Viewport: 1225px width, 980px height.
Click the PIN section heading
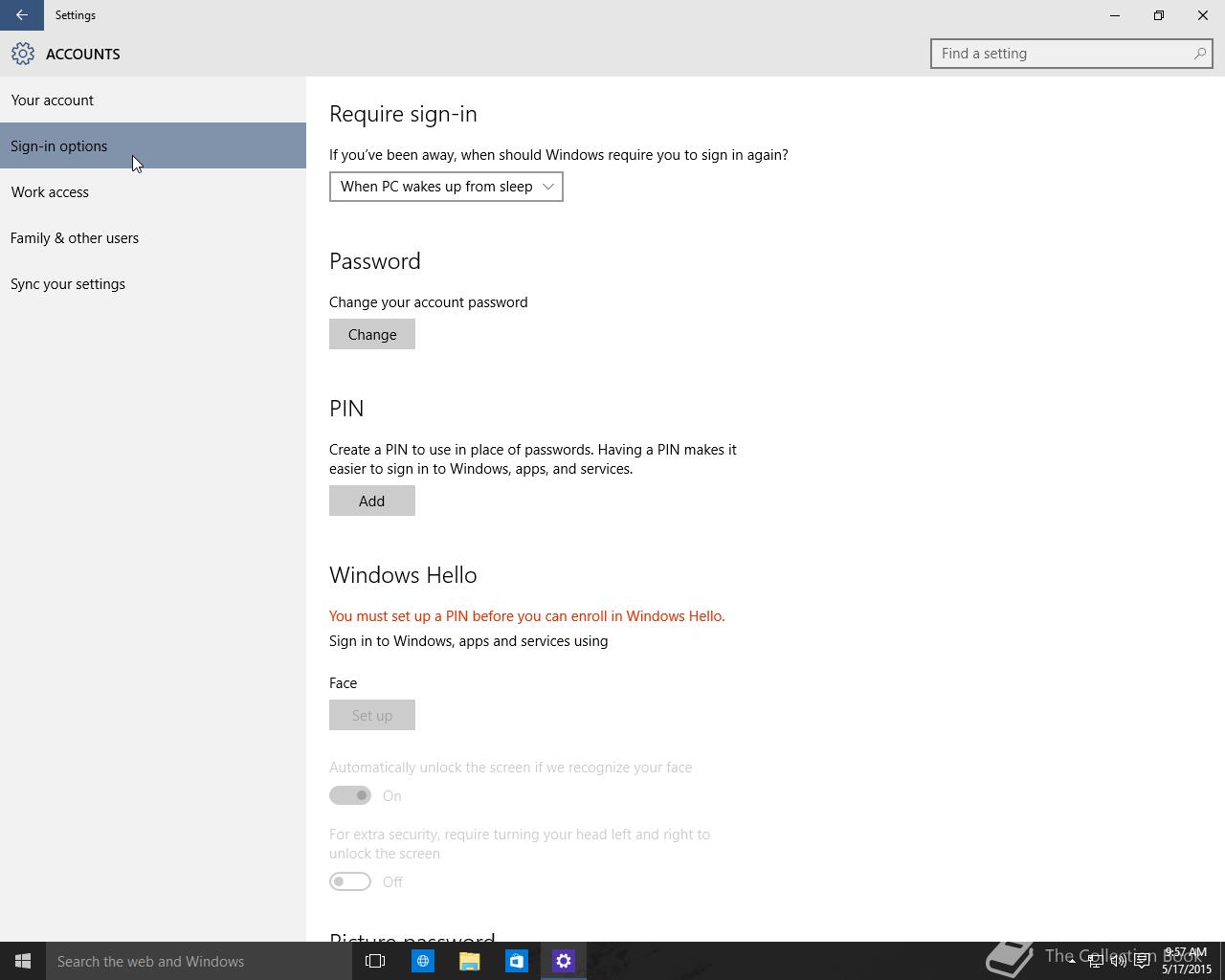pyautogui.click(x=346, y=409)
